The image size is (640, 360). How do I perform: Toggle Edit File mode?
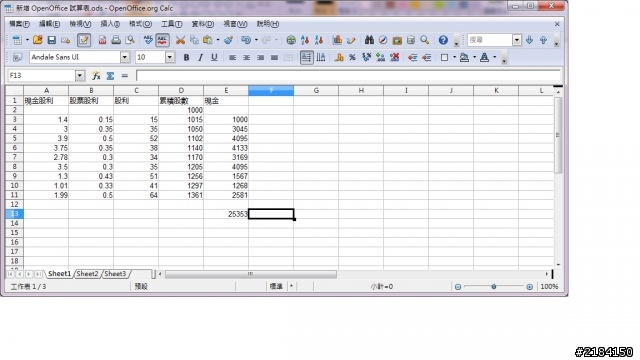click(84, 40)
